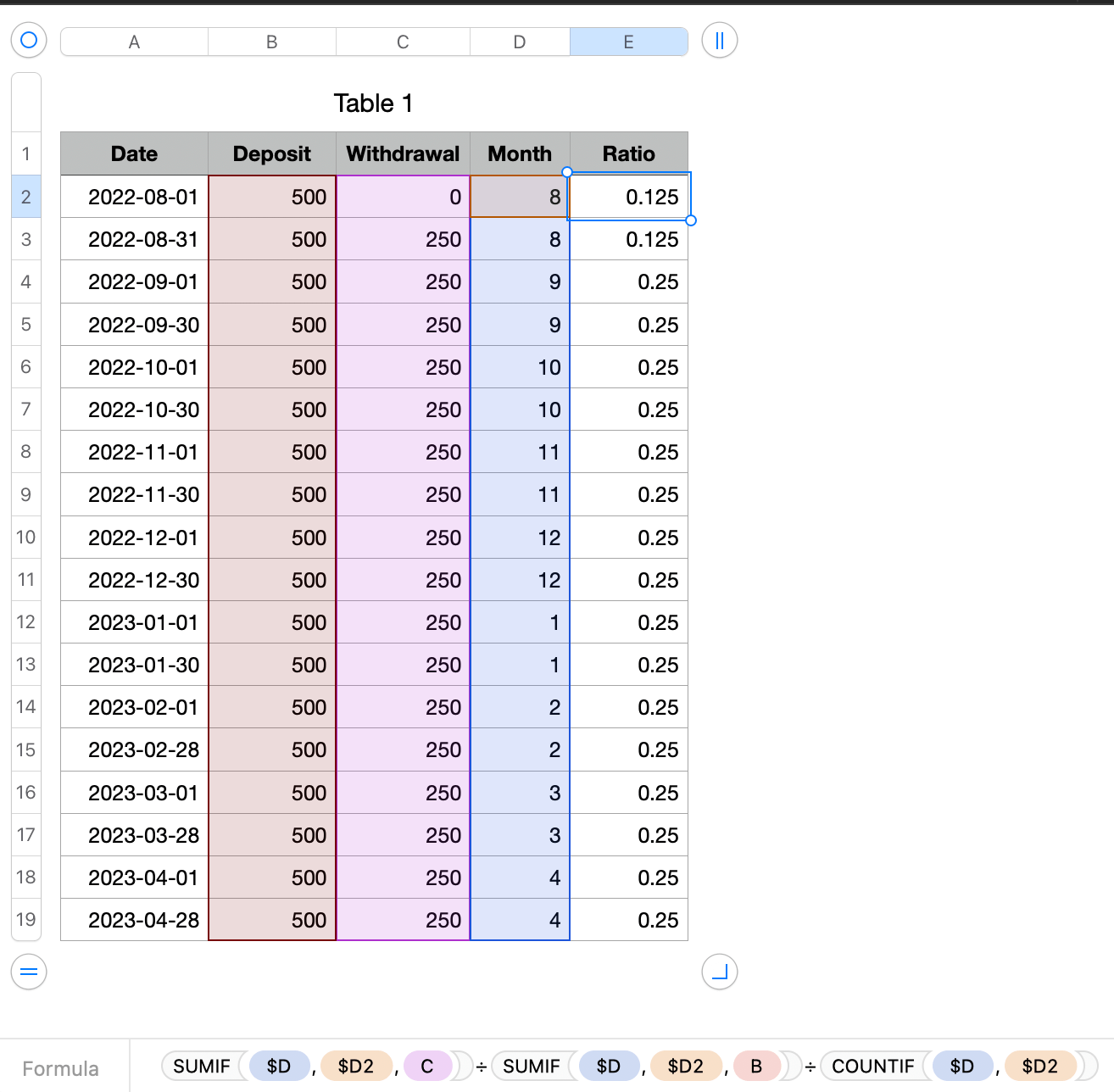This screenshot has width=1114, height=1092.
Task: Click the $D token inside COUNTIF
Action: (962, 1066)
